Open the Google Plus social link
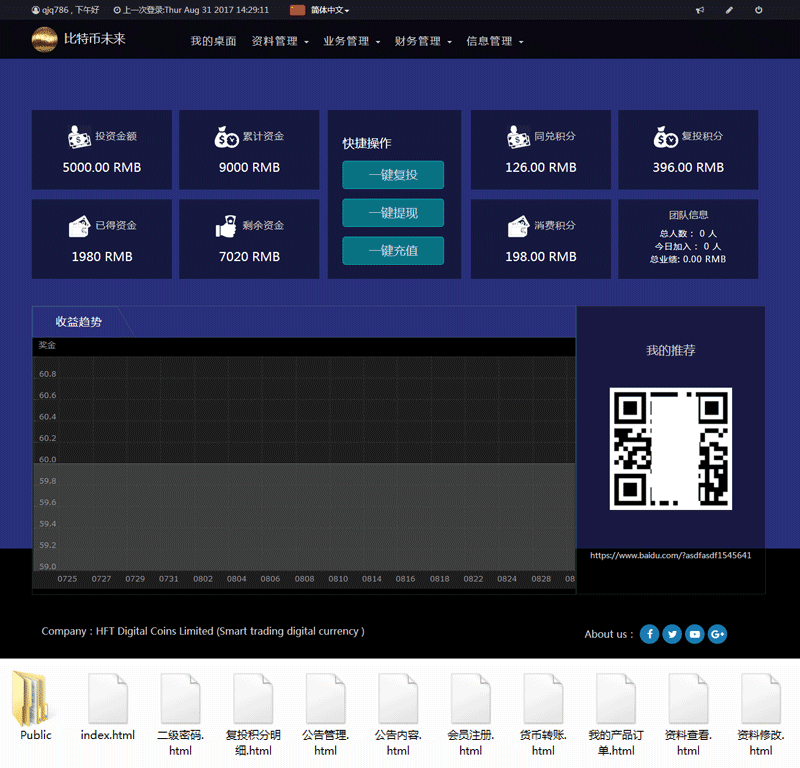Image resolution: width=800 pixels, height=768 pixels. (717, 634)
